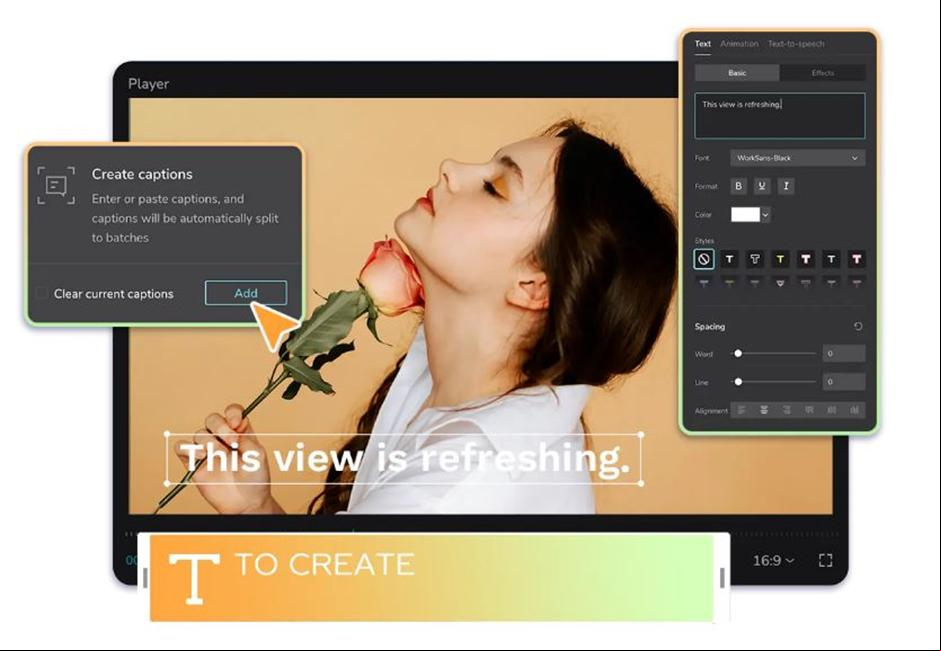This screenshot has height=651, width=941.
Task: Select the caption text box on the video
Action: [x=404, y=458]
